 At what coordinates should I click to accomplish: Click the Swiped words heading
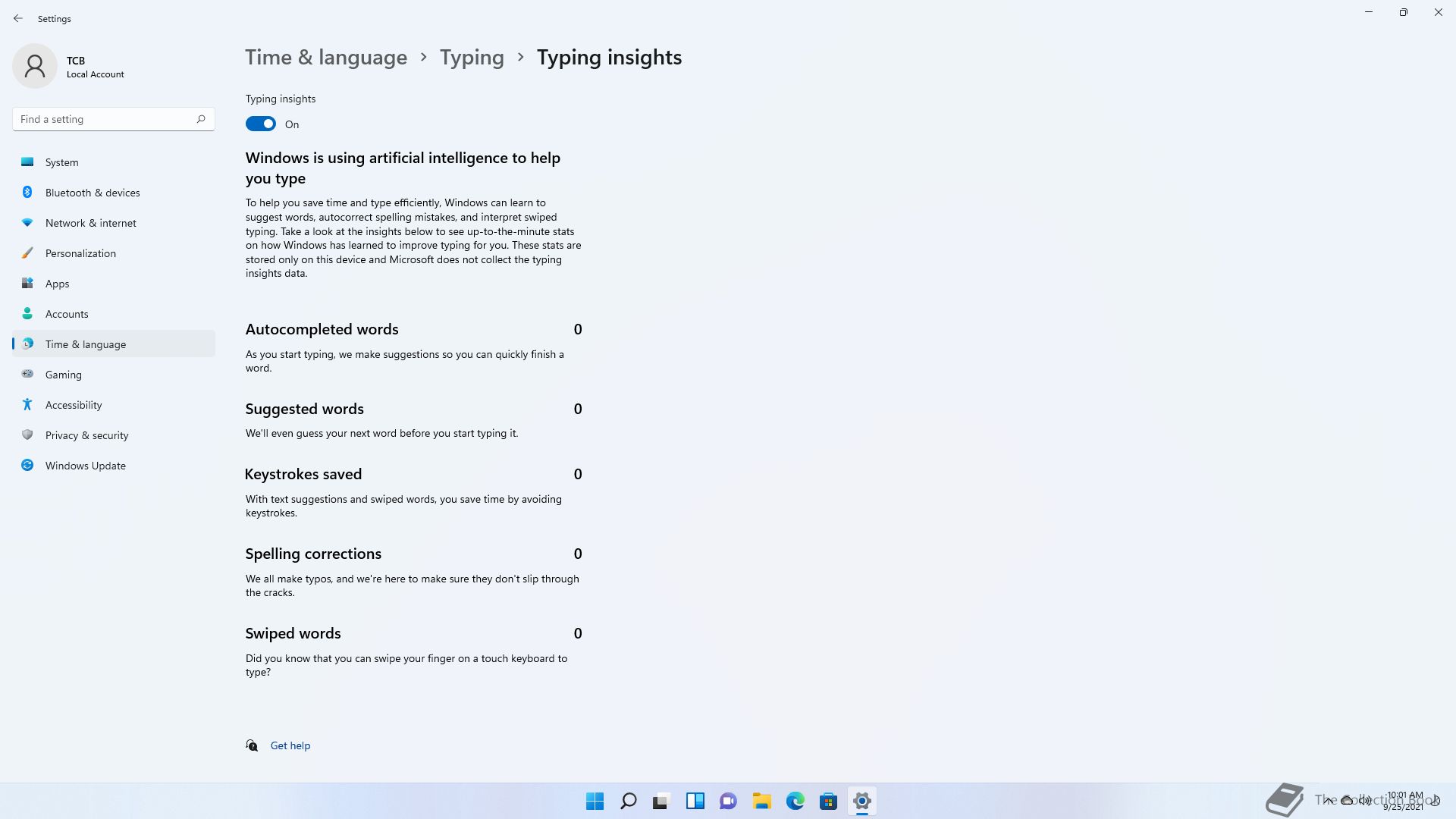pos(293,633)
